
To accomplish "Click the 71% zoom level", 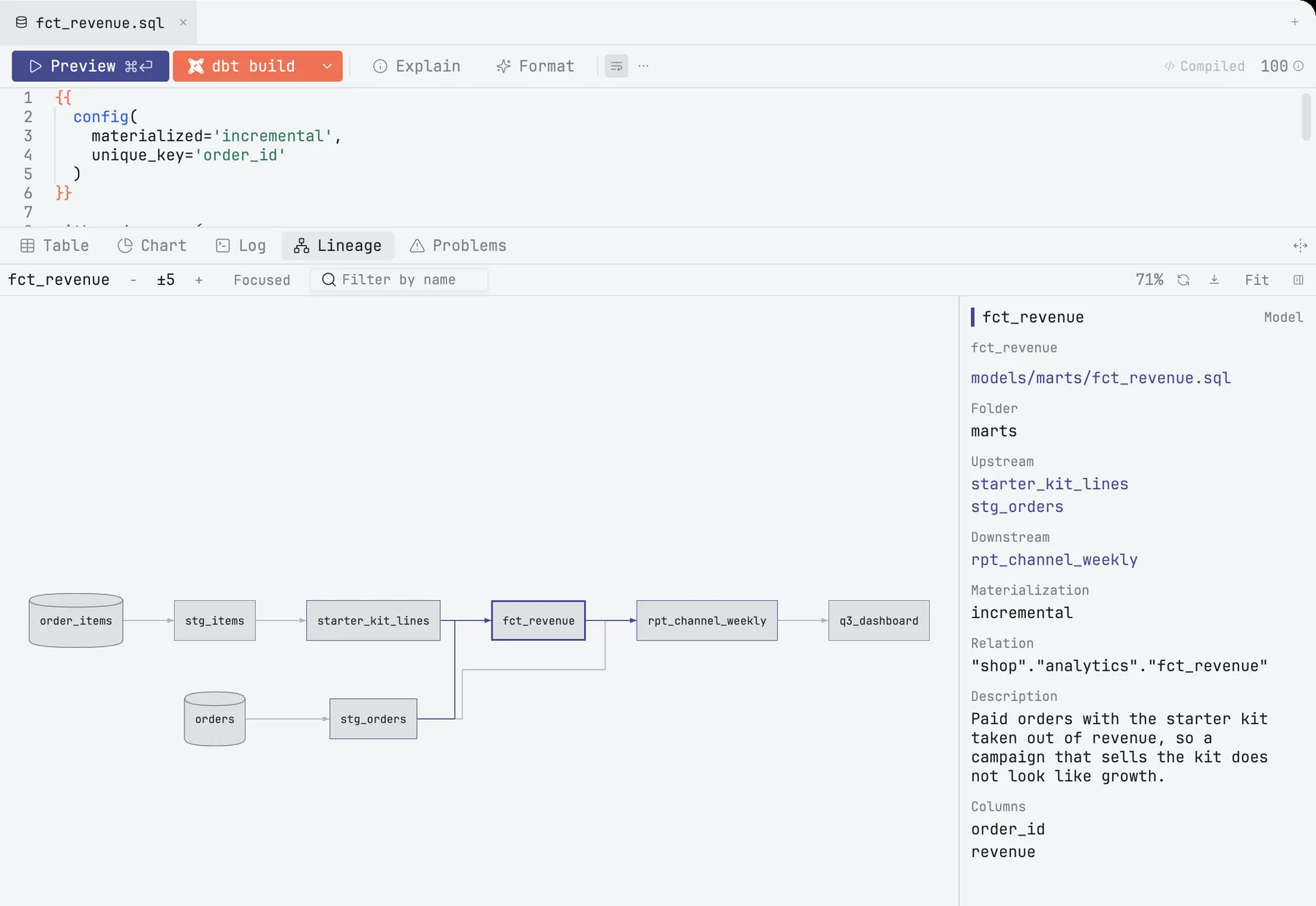I will [x=1149, y=280].
